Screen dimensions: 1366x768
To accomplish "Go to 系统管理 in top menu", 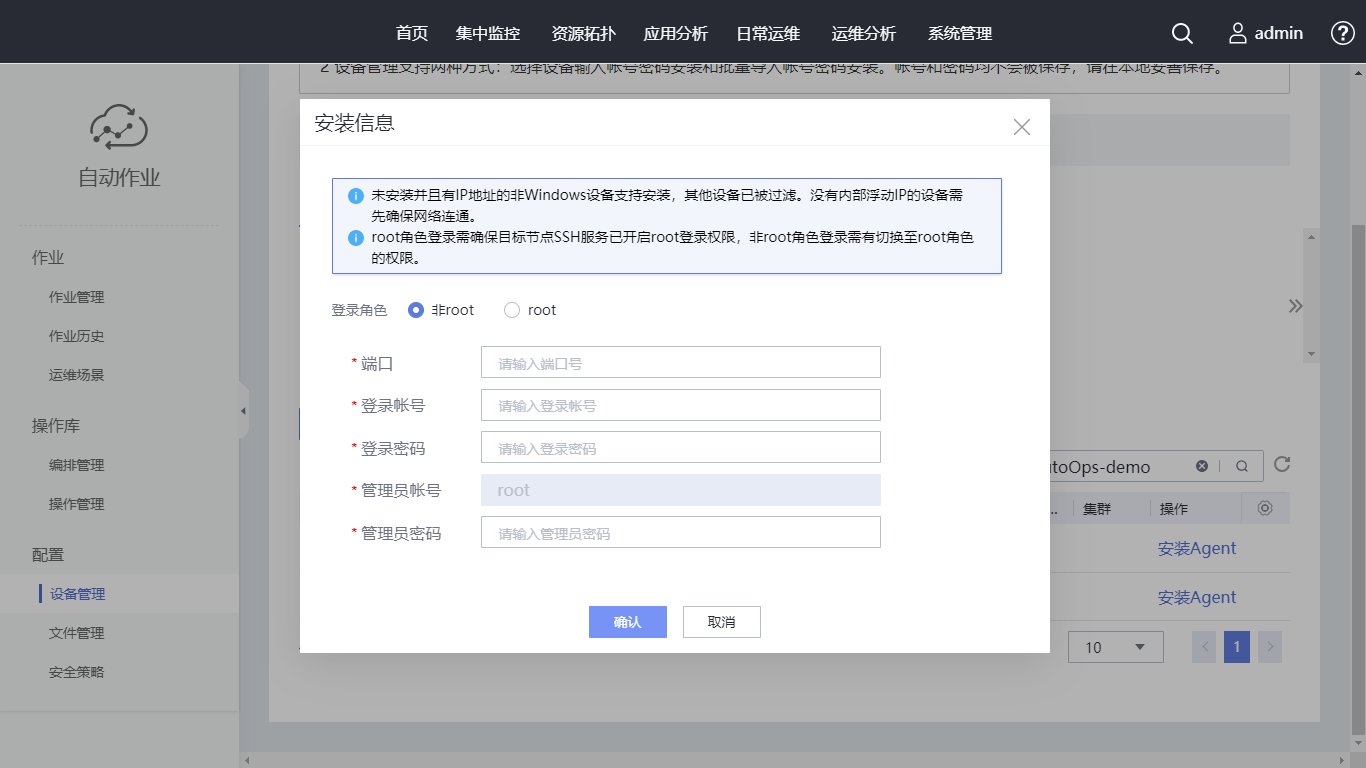I will click(x=960, y=33).
